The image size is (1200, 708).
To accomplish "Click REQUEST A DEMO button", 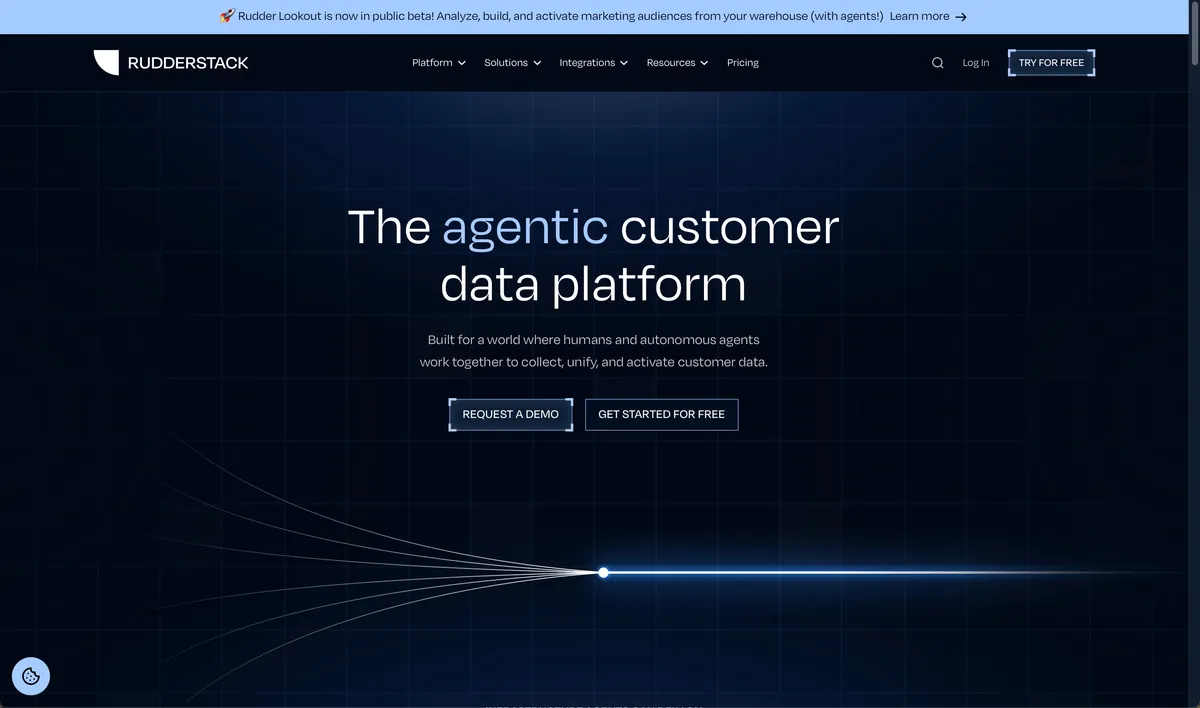I will click(x=511, y=414).
